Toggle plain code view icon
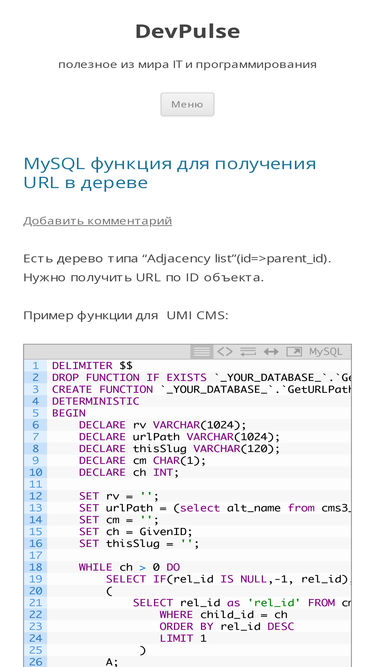 coord(225,352)
